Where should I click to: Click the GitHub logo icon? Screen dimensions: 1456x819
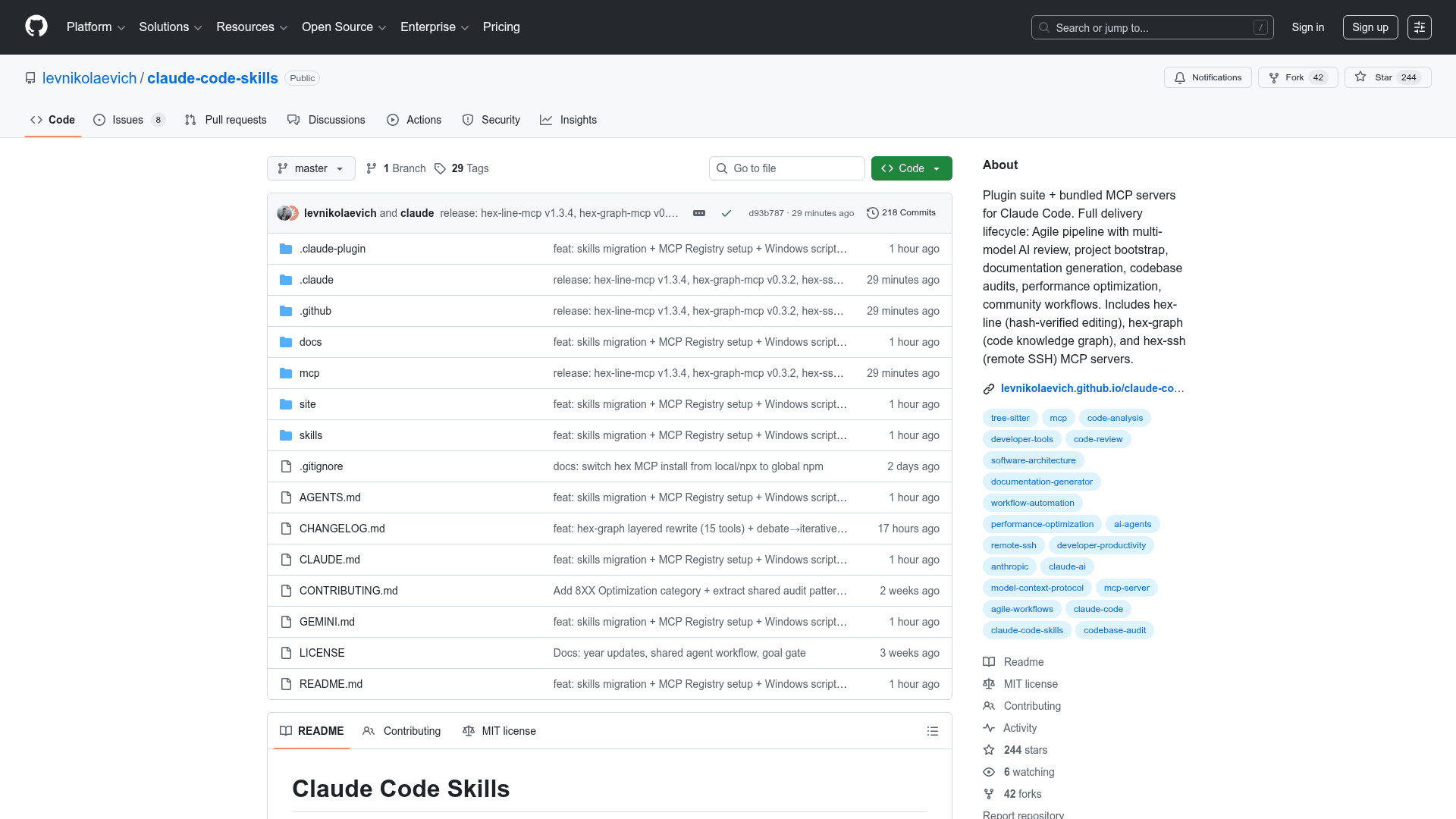[36, 27]
